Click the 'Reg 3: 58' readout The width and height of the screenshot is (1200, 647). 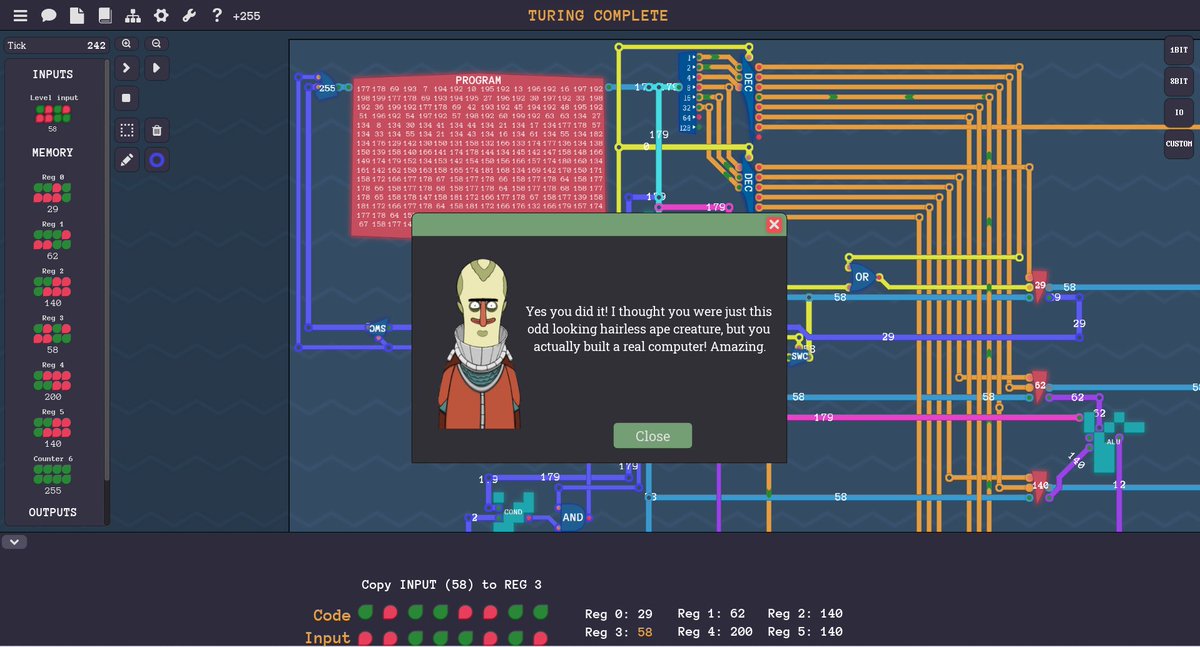click(621, 632)
